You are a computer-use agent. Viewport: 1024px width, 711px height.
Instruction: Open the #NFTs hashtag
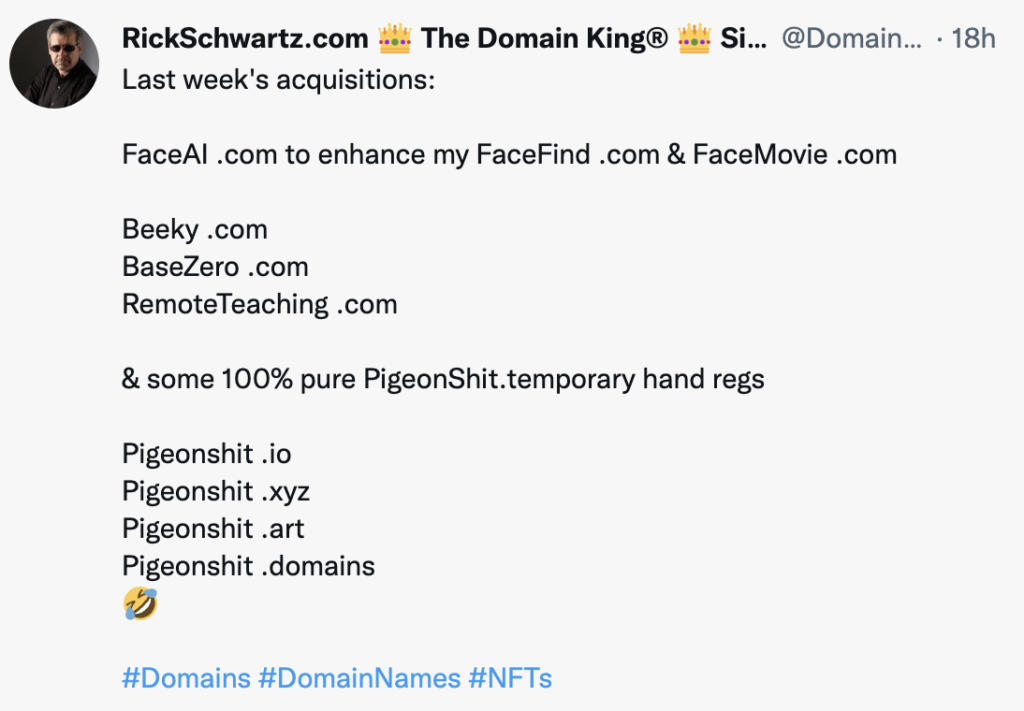pos(510,678)
